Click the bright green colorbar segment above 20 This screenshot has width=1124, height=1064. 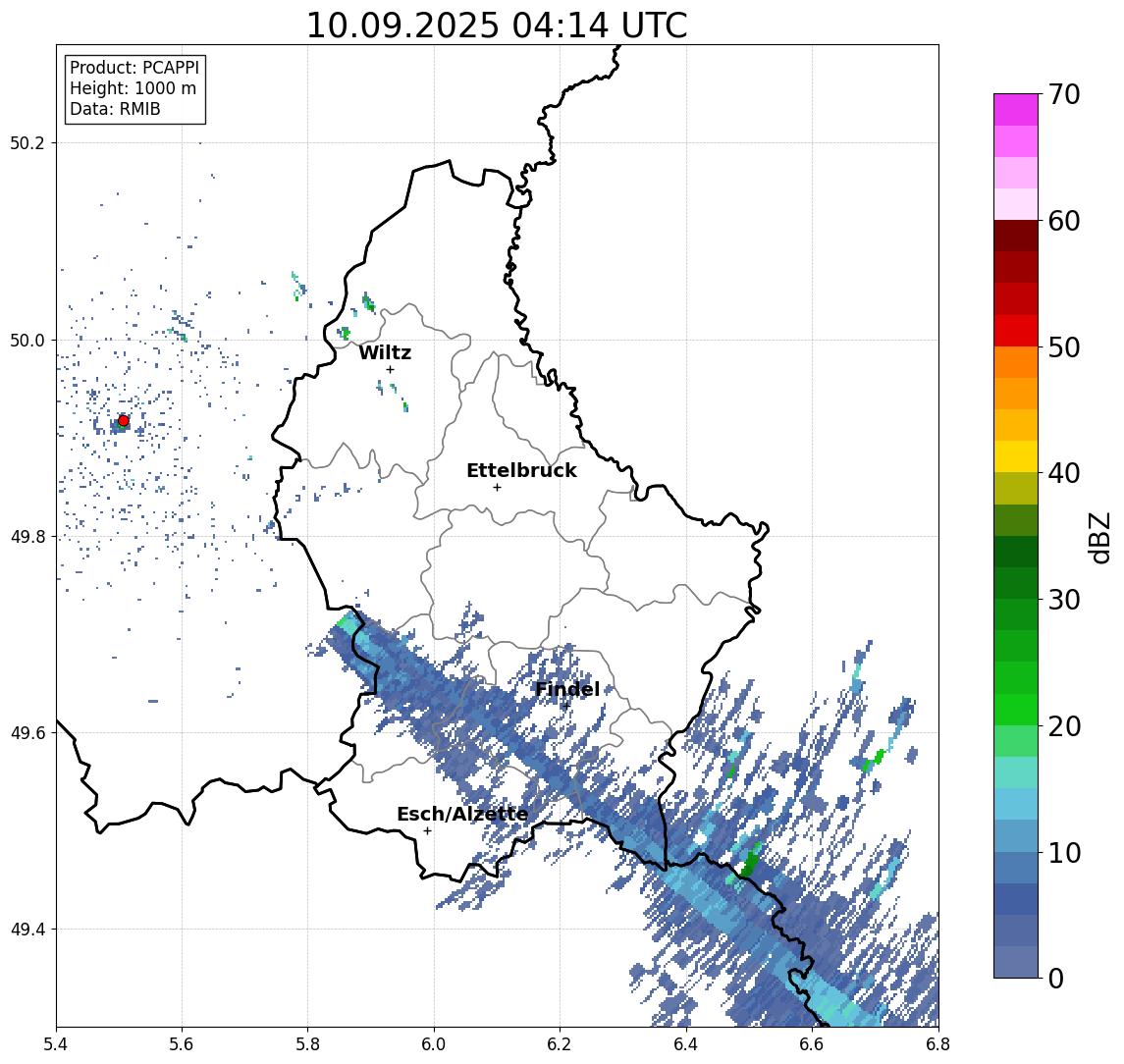1016,709
